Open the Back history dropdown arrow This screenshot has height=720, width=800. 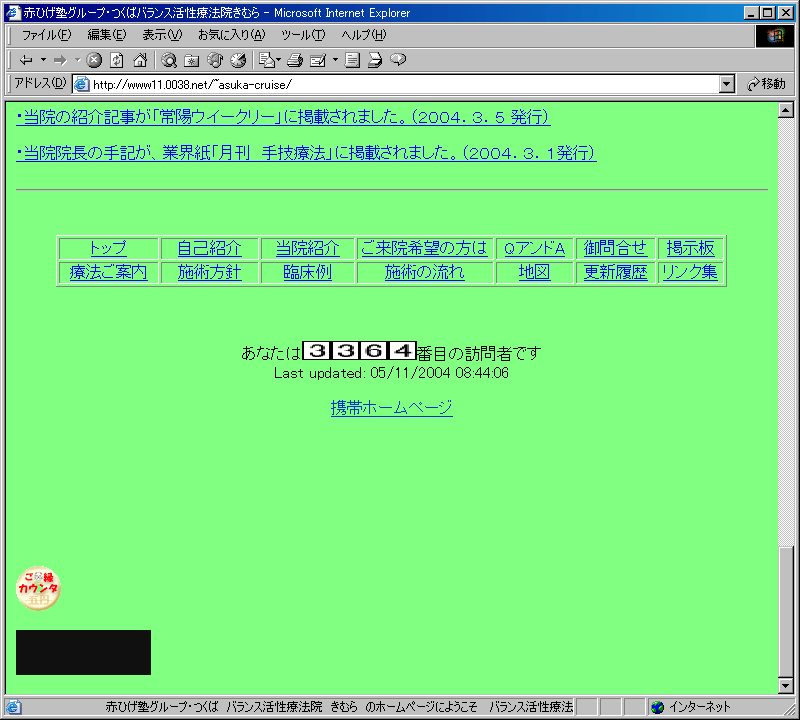pos(43,60)
